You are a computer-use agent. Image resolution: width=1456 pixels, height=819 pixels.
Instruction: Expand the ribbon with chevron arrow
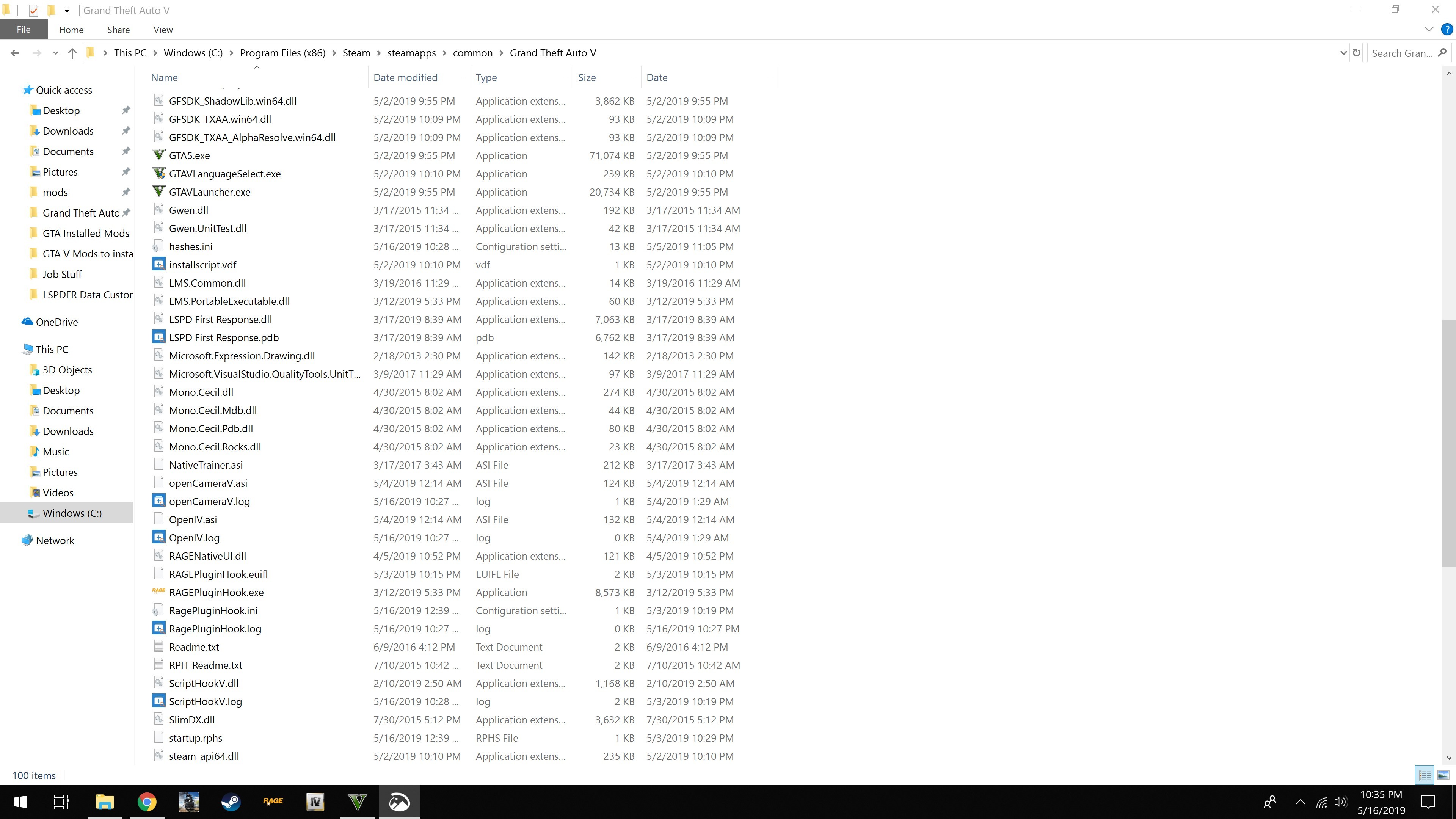[x=1429, y=30]
